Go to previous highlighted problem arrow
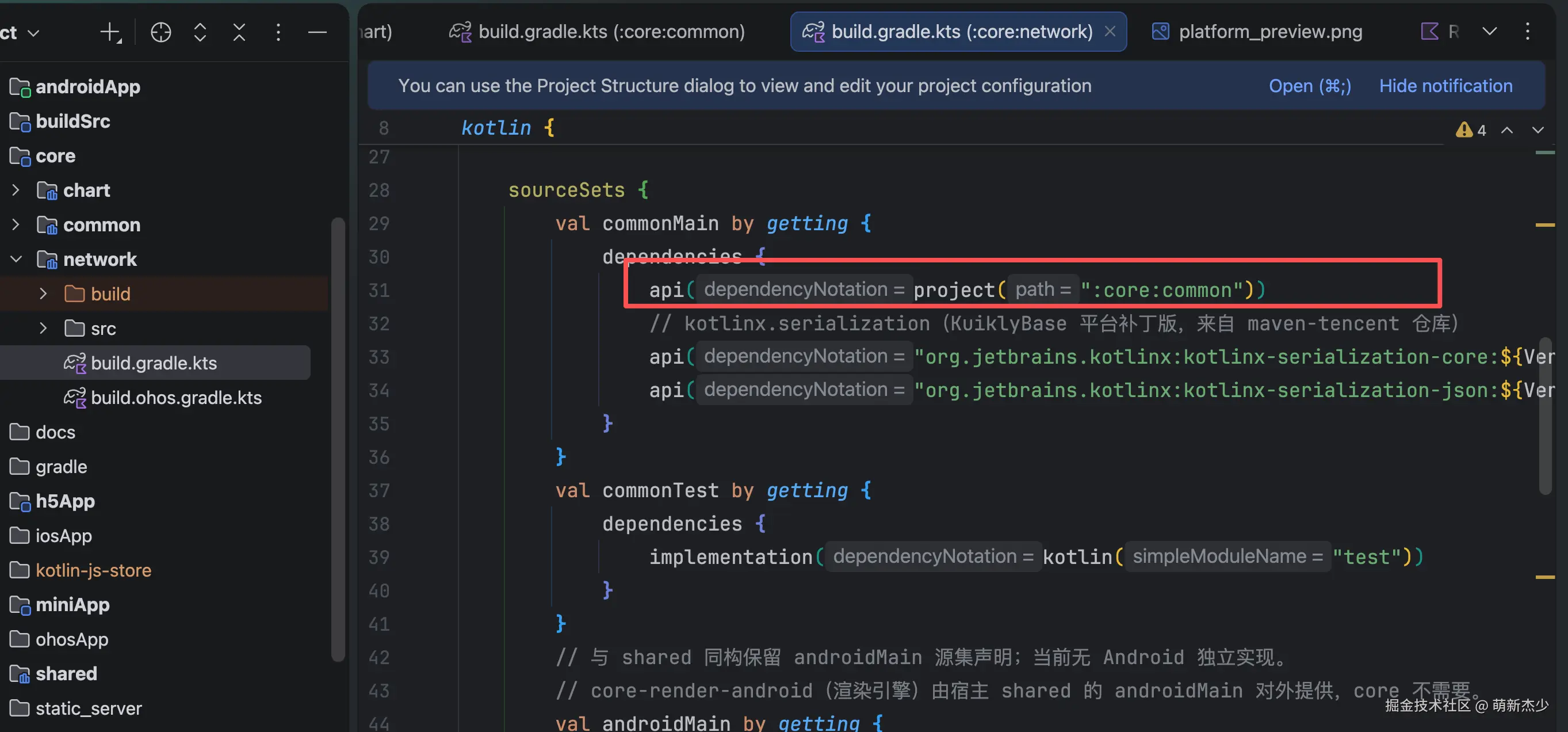Image resolution: width=1568 pixels, height=732 pixels. click(1506, 130)
